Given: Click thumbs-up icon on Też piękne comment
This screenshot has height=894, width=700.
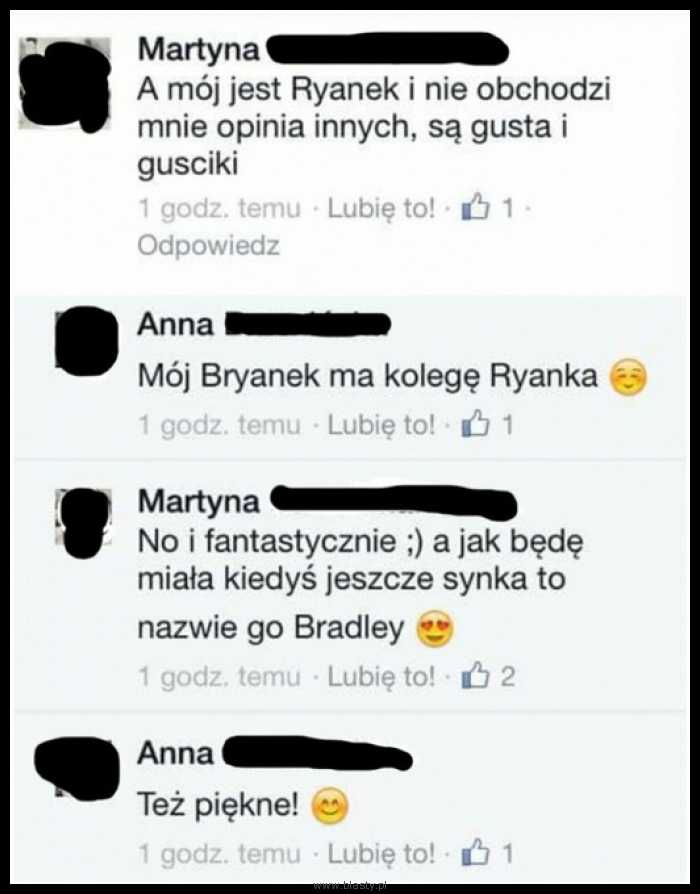Looking at the screenshot, I should [x=475, y=854].
